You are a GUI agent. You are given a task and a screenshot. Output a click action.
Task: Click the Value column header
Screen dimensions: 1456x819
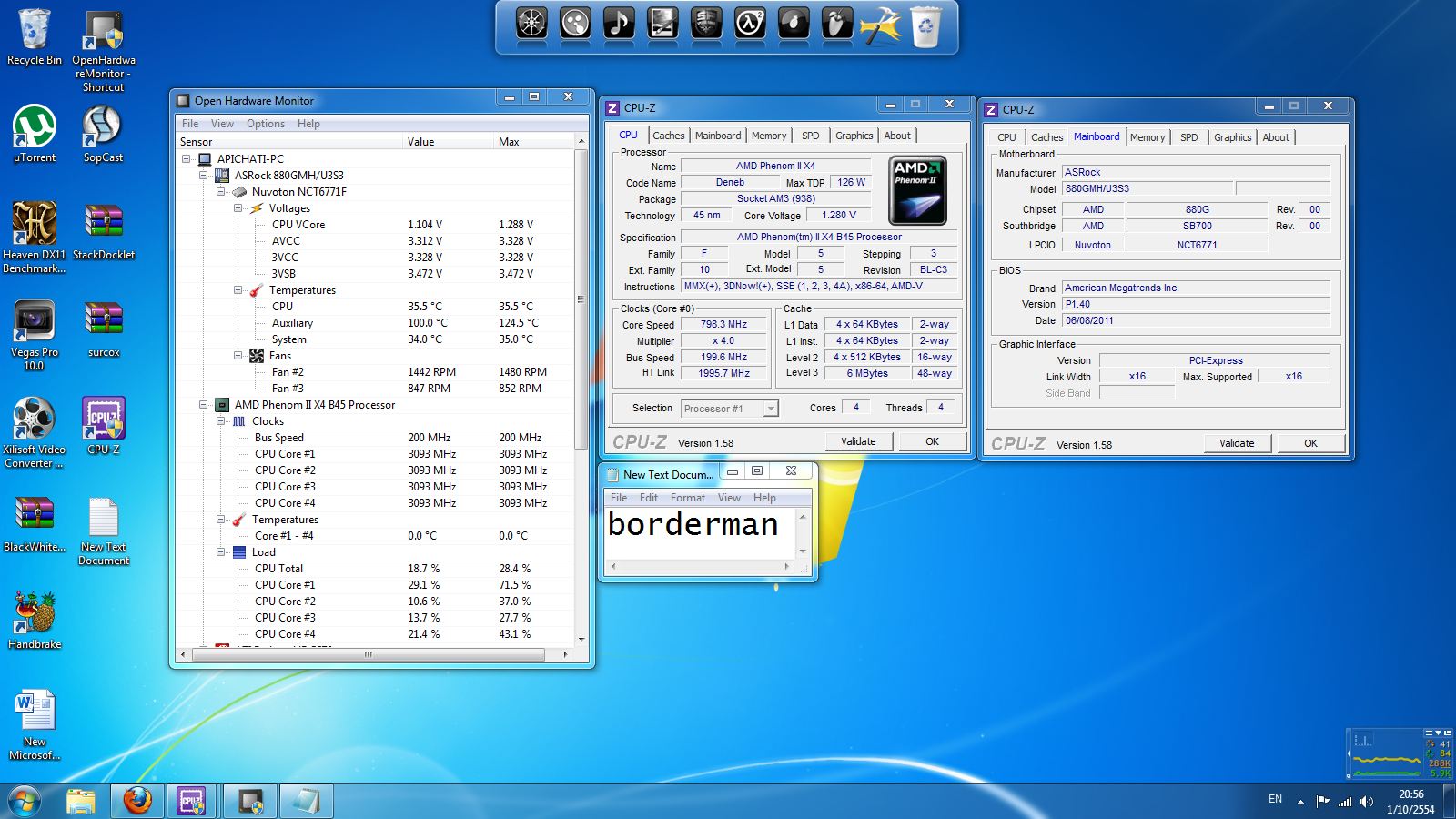[449, 142]
